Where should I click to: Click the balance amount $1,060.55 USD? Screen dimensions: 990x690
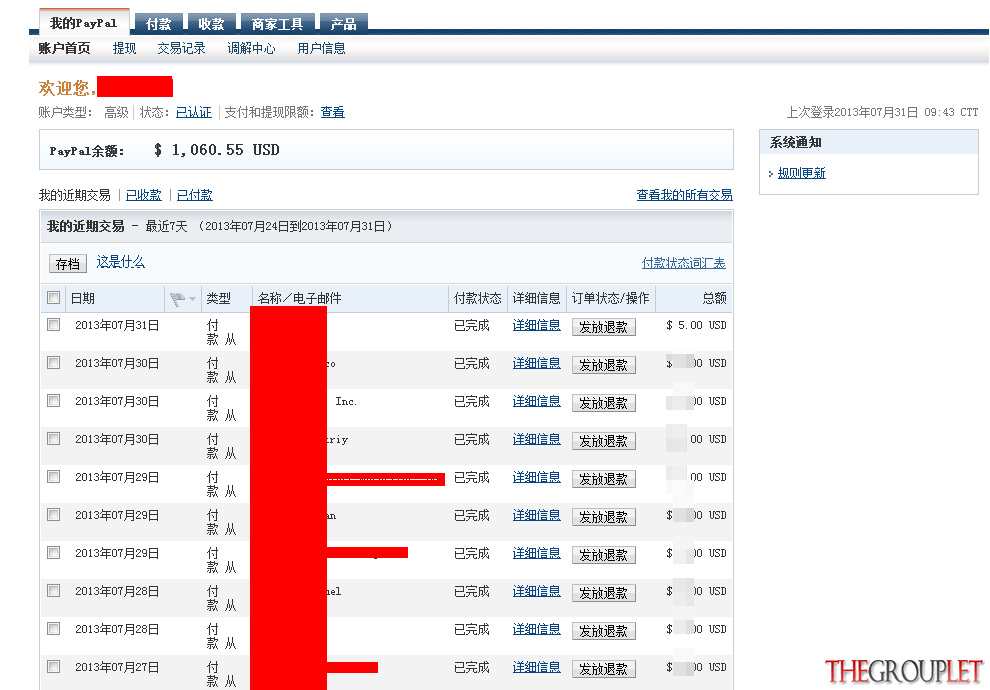(x=216, y=150)
